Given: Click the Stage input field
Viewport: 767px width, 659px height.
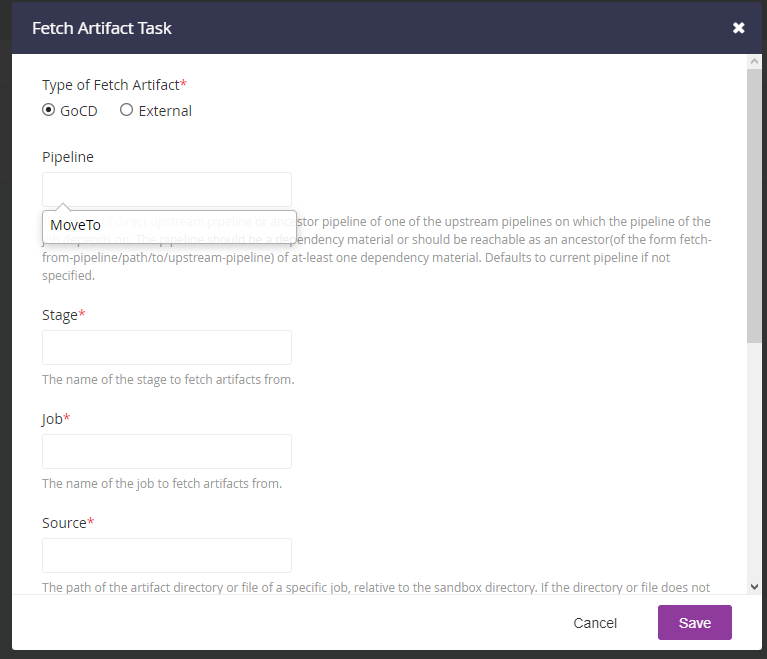Looking at the screenshot, I should coord(167,347).
